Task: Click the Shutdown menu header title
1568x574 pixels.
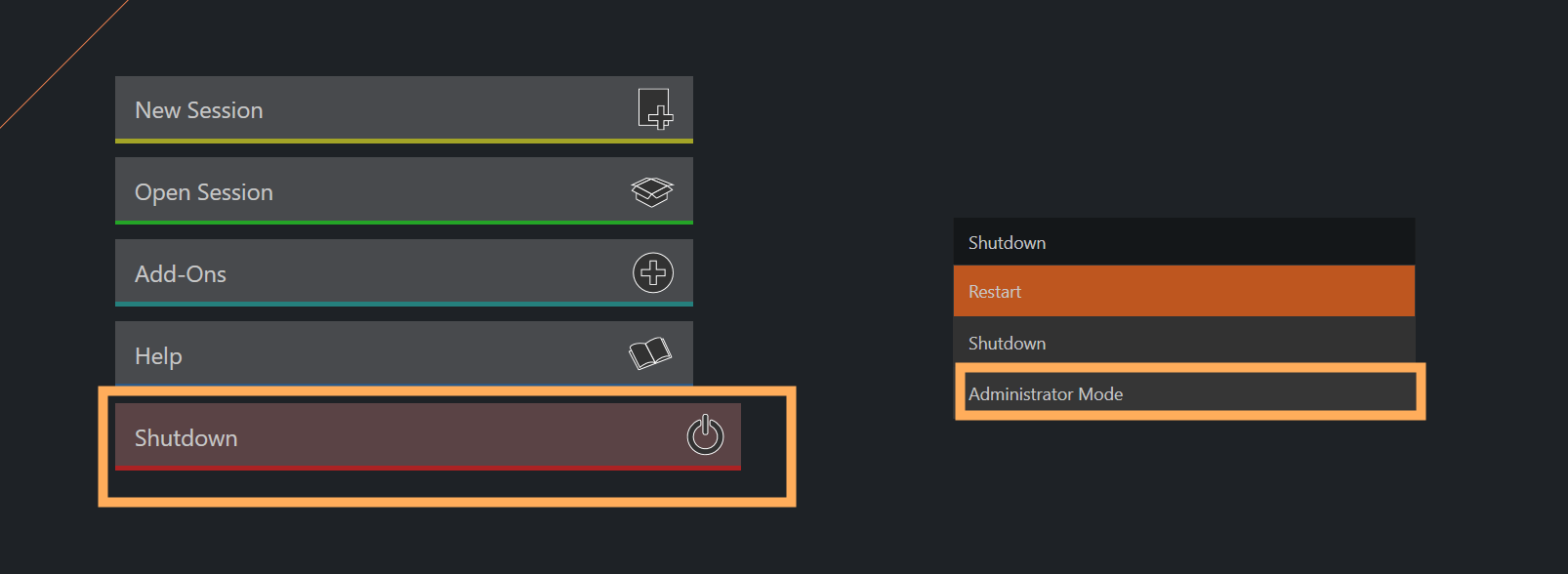Action: tap(1007, 243)
